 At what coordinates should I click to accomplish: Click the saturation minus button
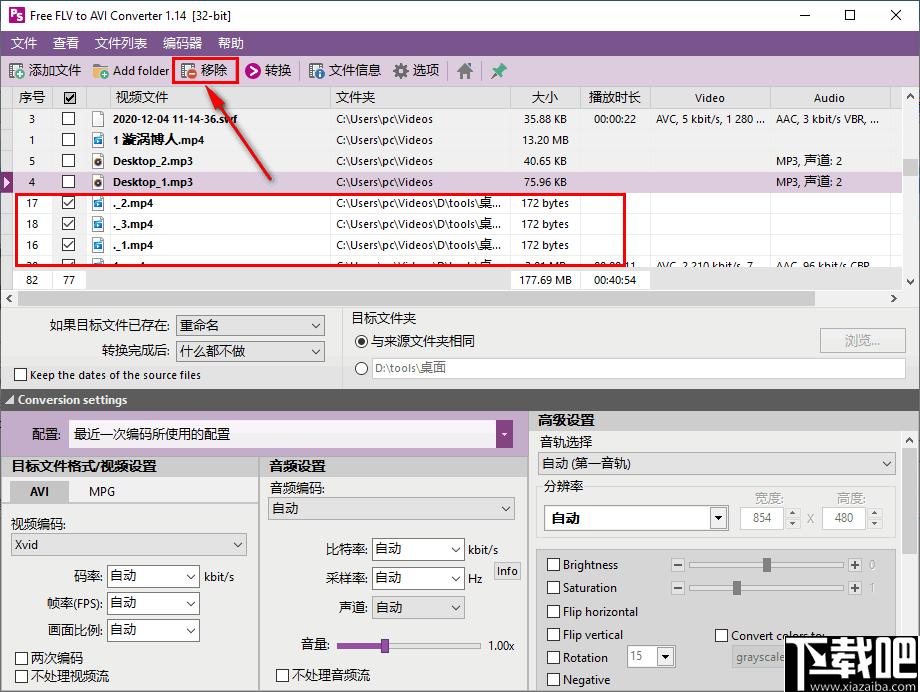[x=678, y=588]
